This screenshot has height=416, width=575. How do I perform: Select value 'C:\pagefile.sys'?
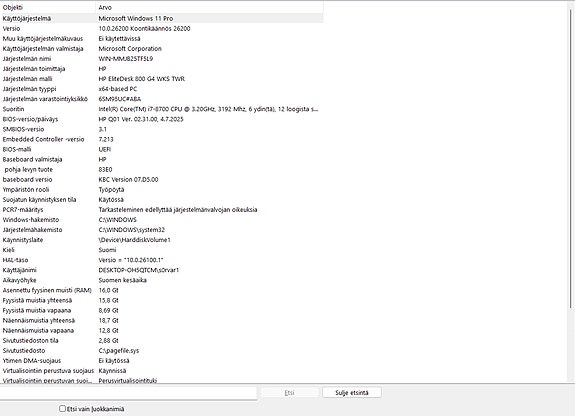click(x=119, y=351)
